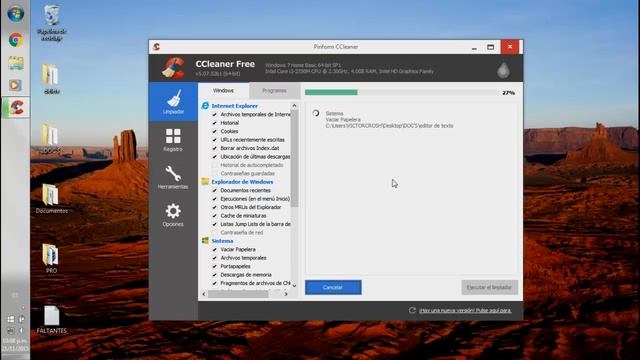Click the 27% progress label

coord(508,93)
